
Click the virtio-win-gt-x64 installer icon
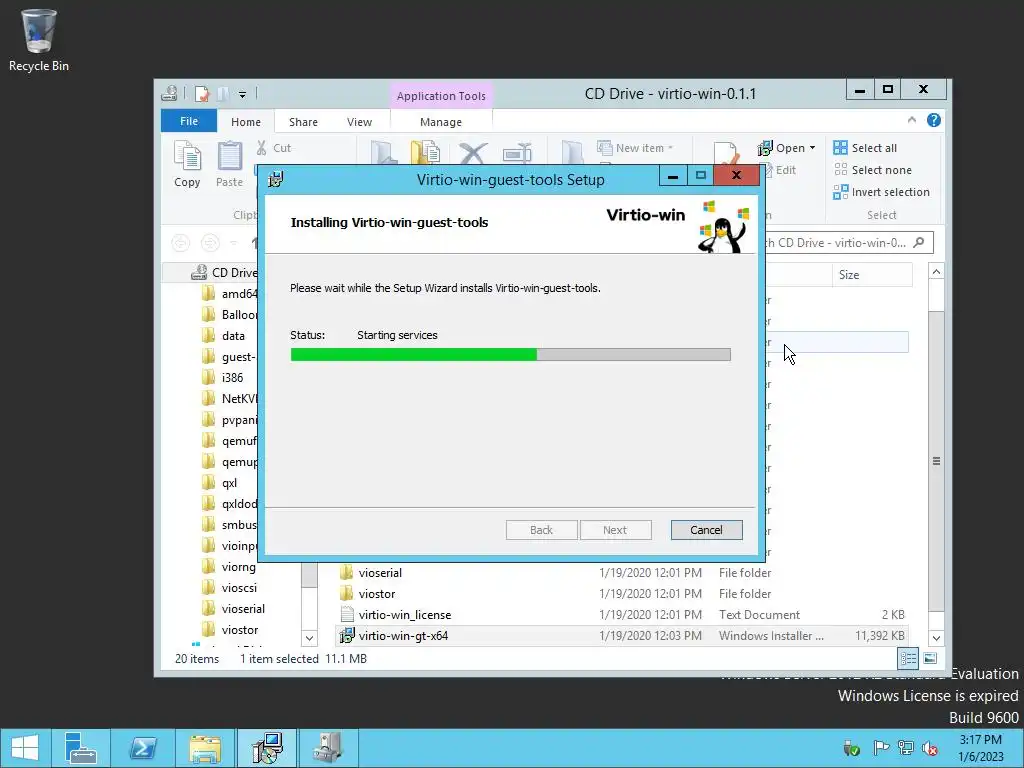coord(347,635)
